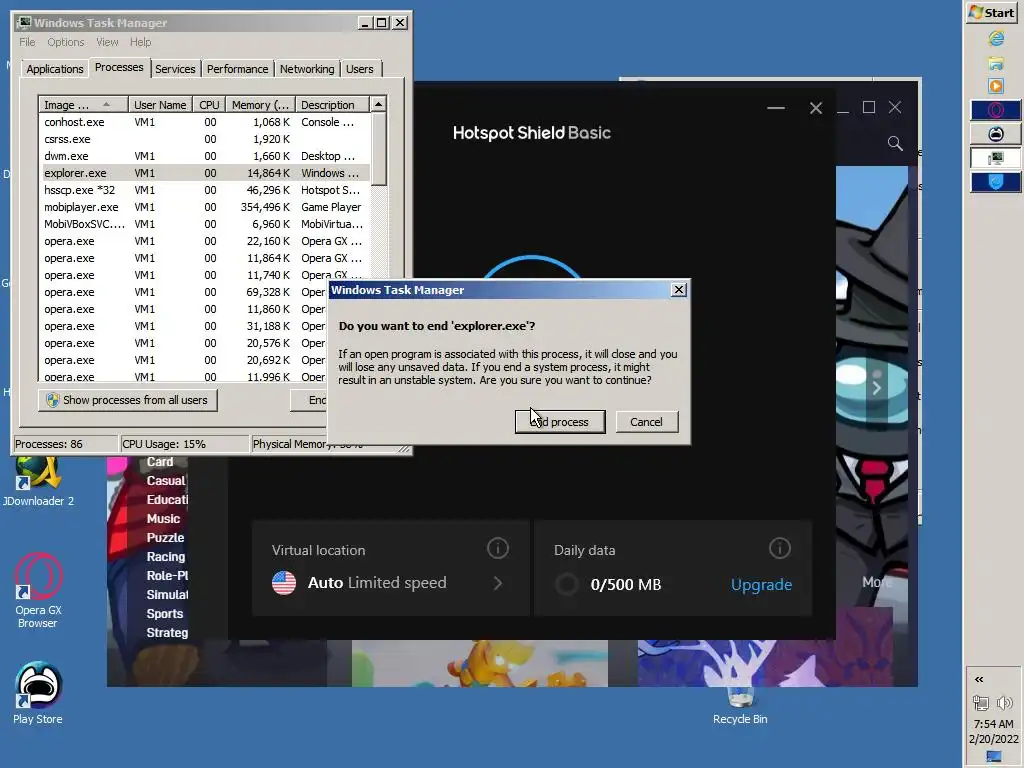Select the explorer.exe process row
This screenshot has width=1024, height=768.
(204, 173)
